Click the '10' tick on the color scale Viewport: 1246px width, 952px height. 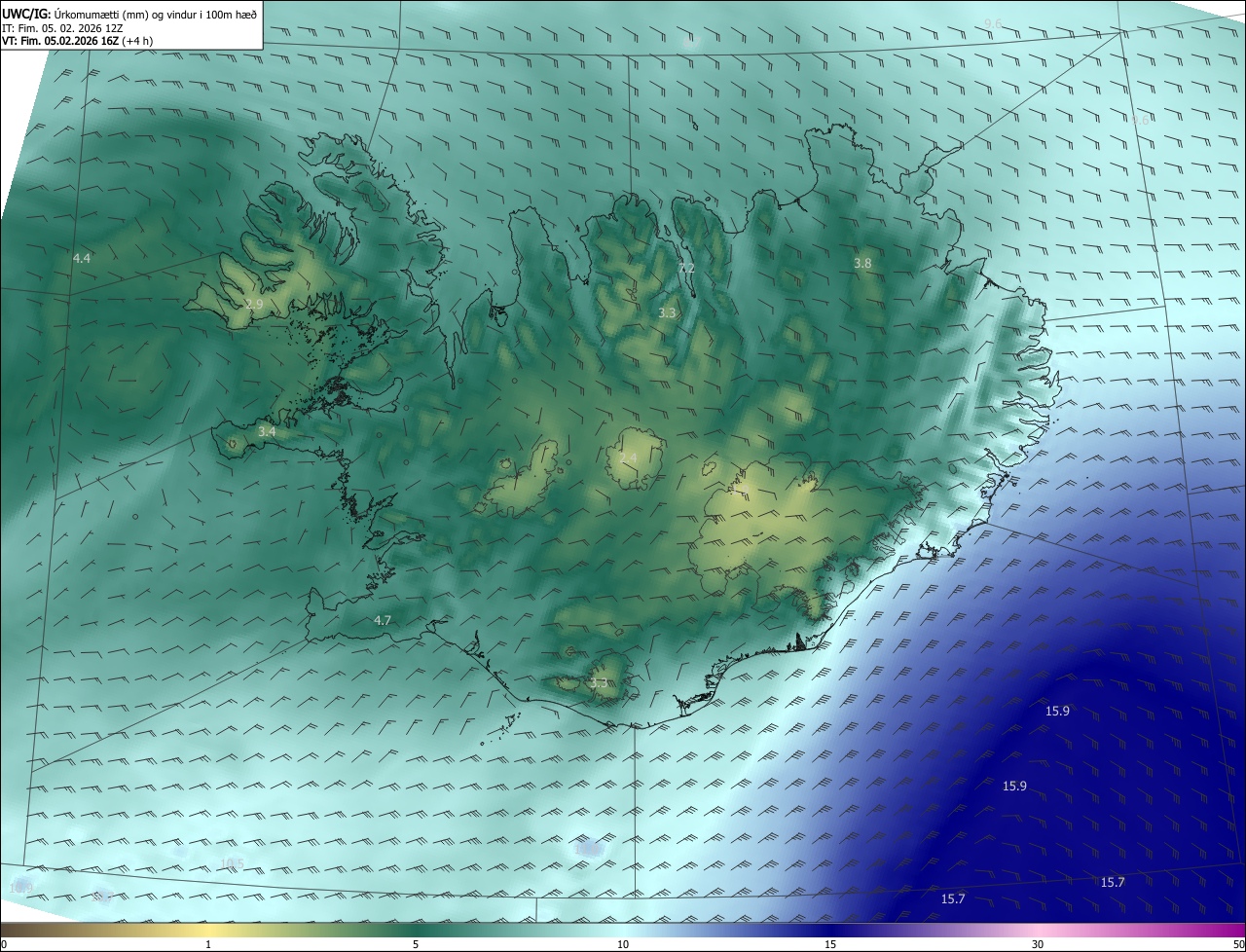[623, 944]
